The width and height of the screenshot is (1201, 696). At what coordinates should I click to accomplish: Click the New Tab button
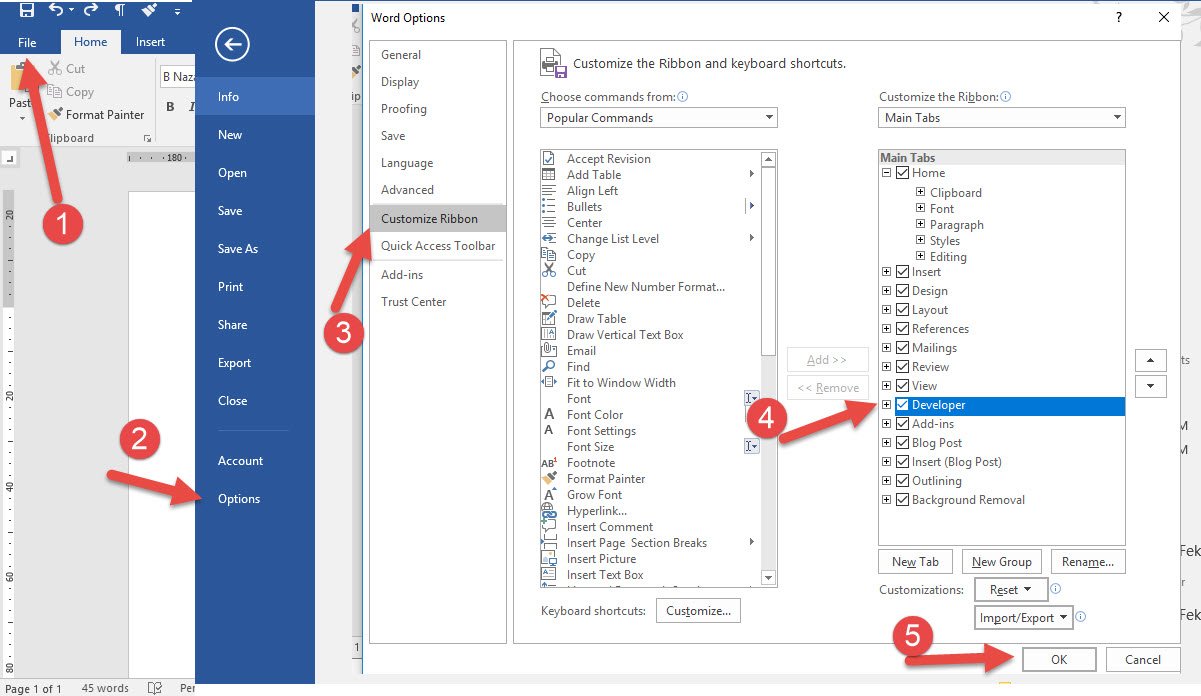tap(915, 562)
